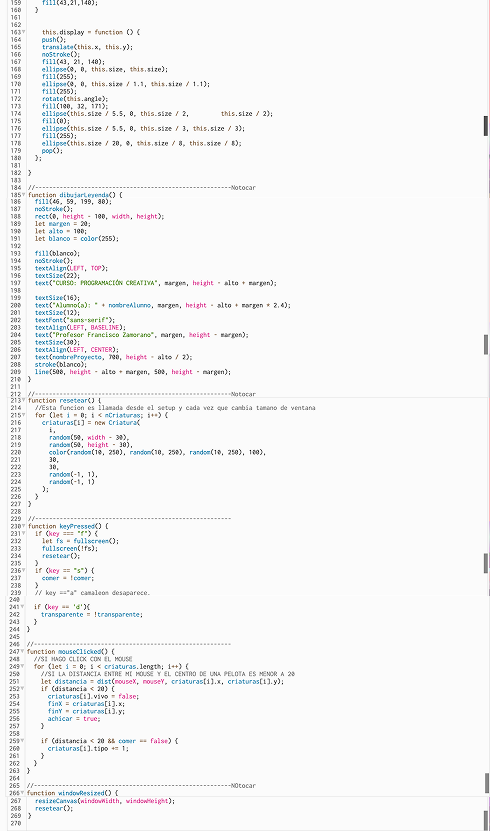Fold the criaturas.length for loop at line 249
This screenshot has width=490, height=831.
tap(22, 667)
